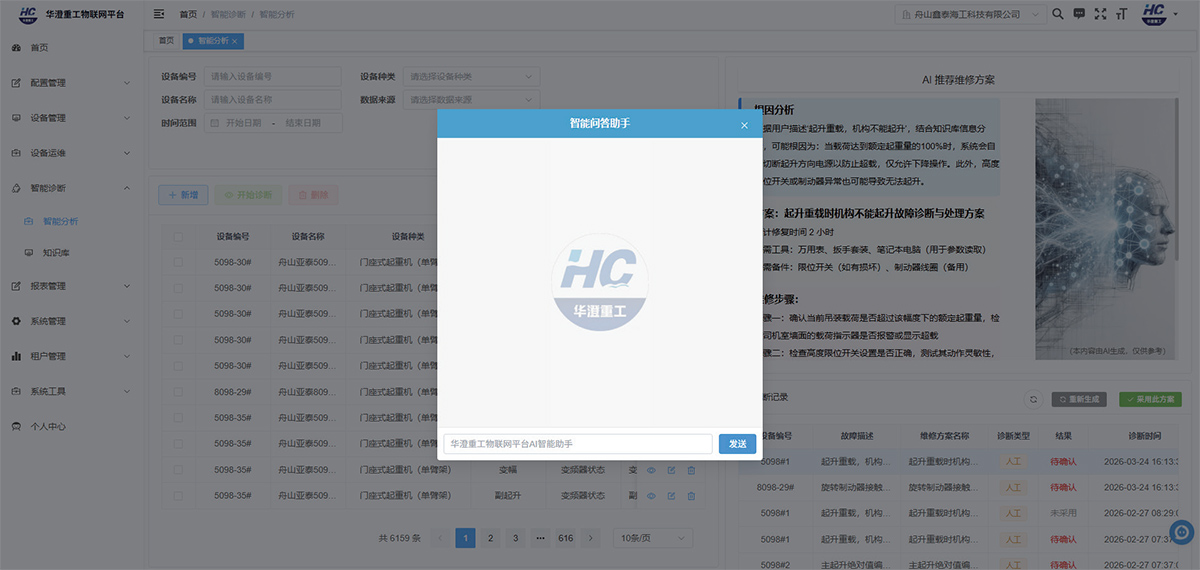1200x570 pixels.
Task: Click the 重新生成 regenerate button
Action: click(x=1078, y=399)
